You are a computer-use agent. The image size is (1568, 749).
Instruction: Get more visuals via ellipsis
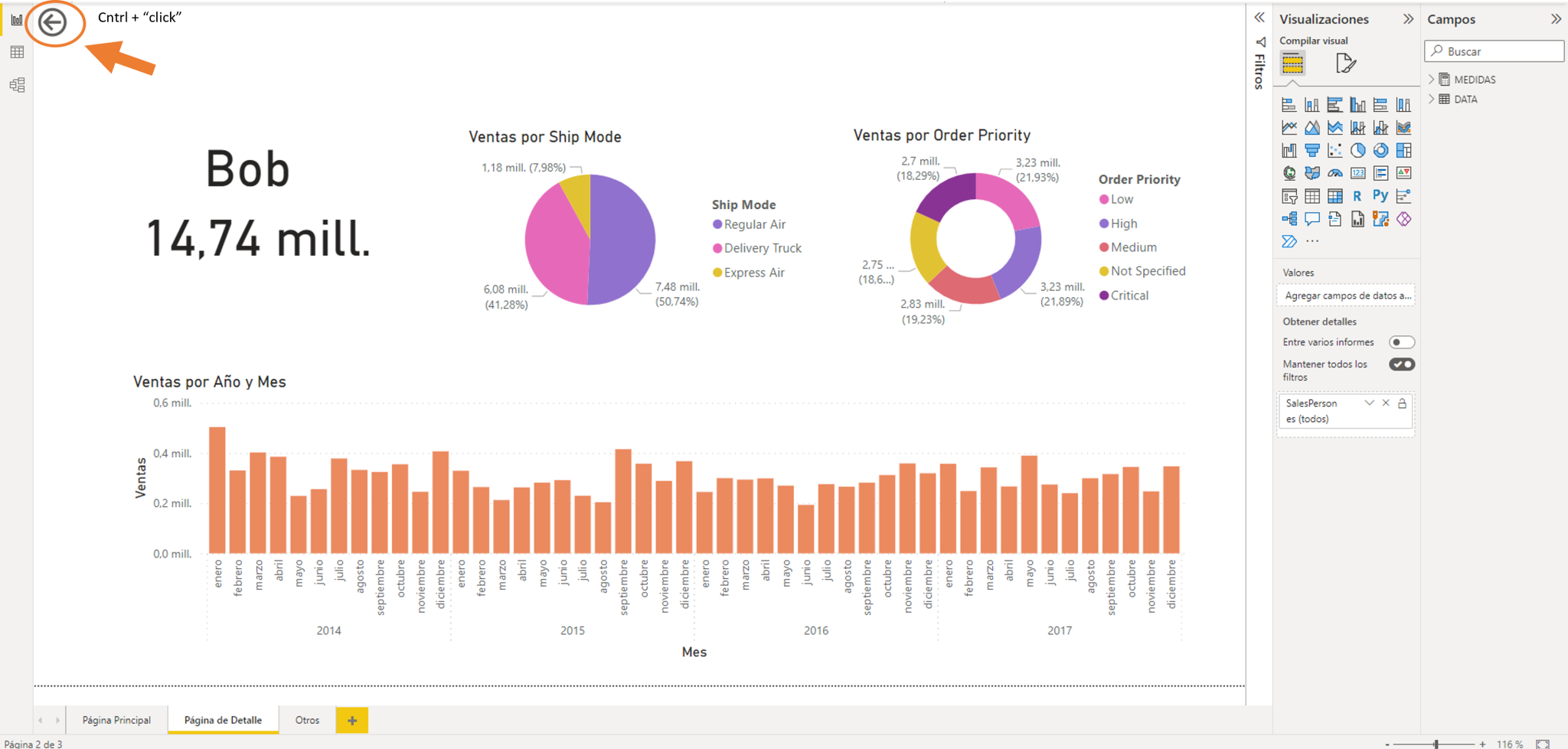pyautogui.click(x=1312, y=241)
